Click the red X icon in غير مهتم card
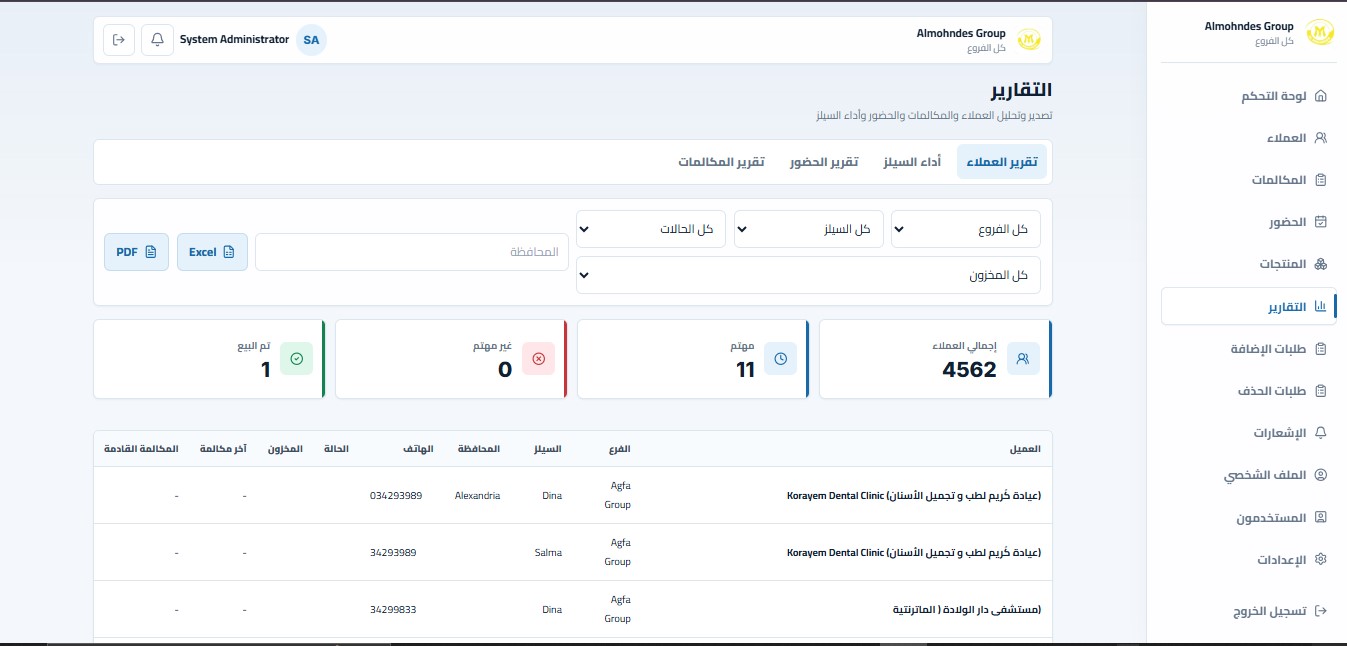The width and height of the screenshot is (1347, 646). [x=539, y=358]
